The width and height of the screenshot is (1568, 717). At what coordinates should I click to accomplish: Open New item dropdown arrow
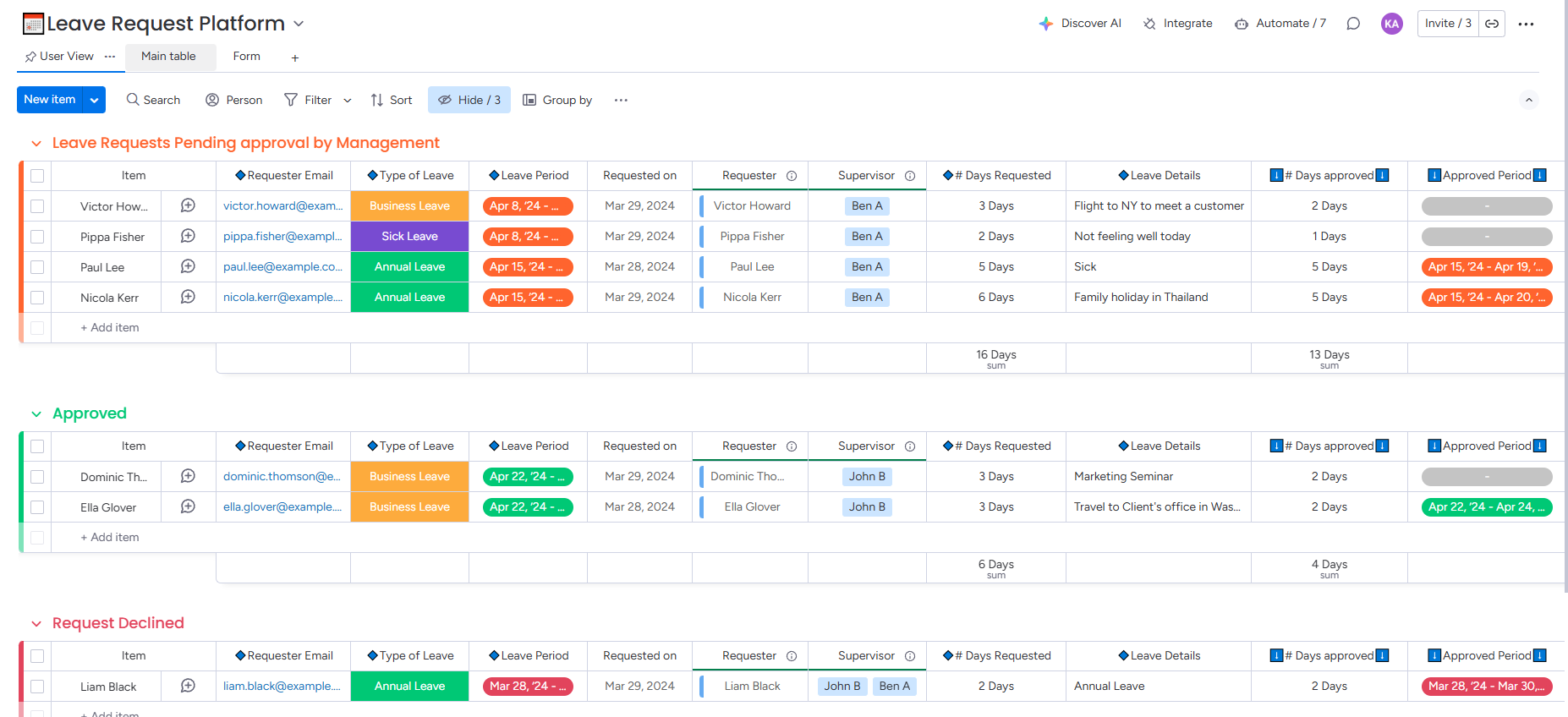pyautogui.click(x=95, y=100)
